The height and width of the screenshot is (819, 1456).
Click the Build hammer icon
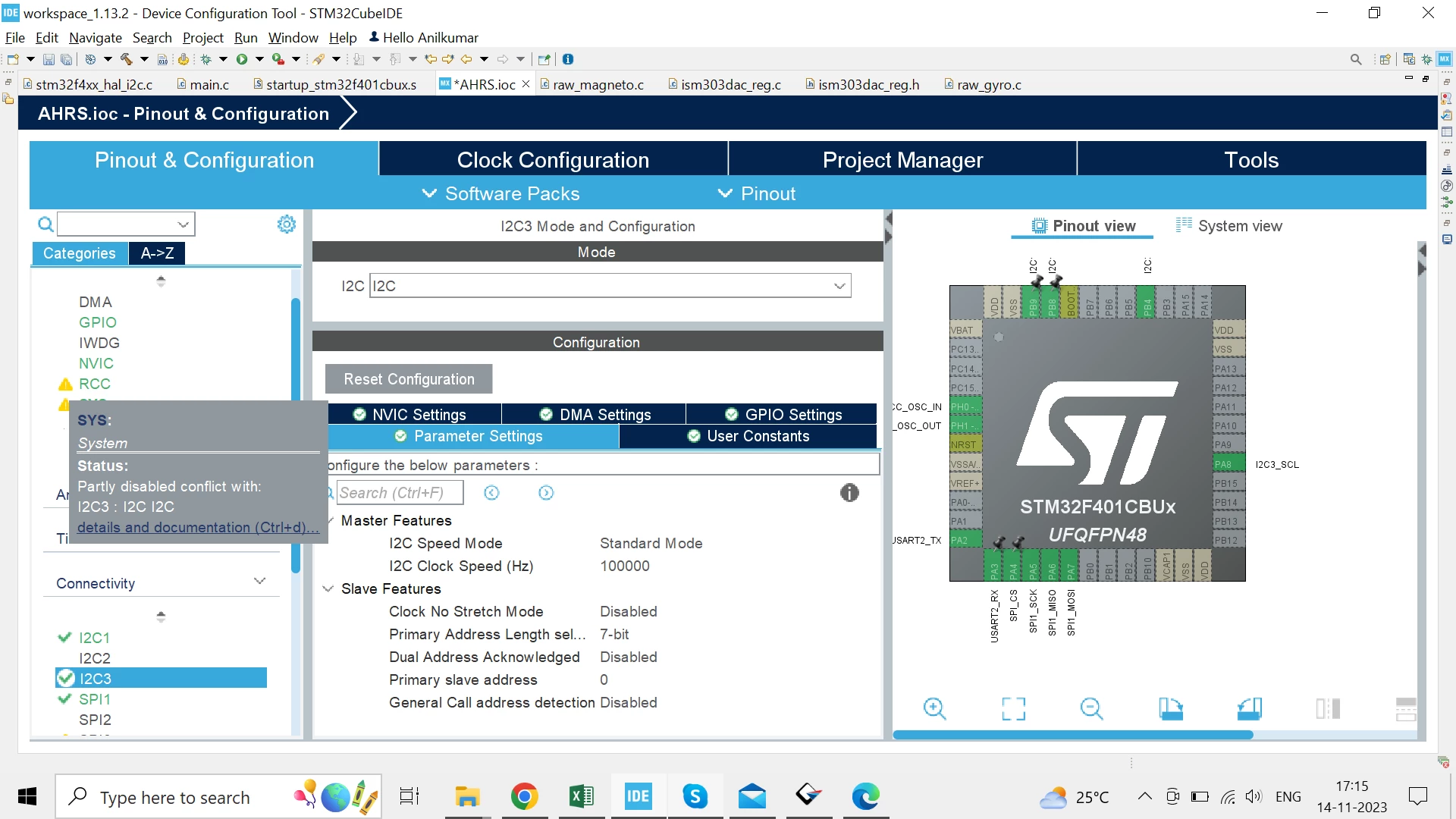pos(126,59)
